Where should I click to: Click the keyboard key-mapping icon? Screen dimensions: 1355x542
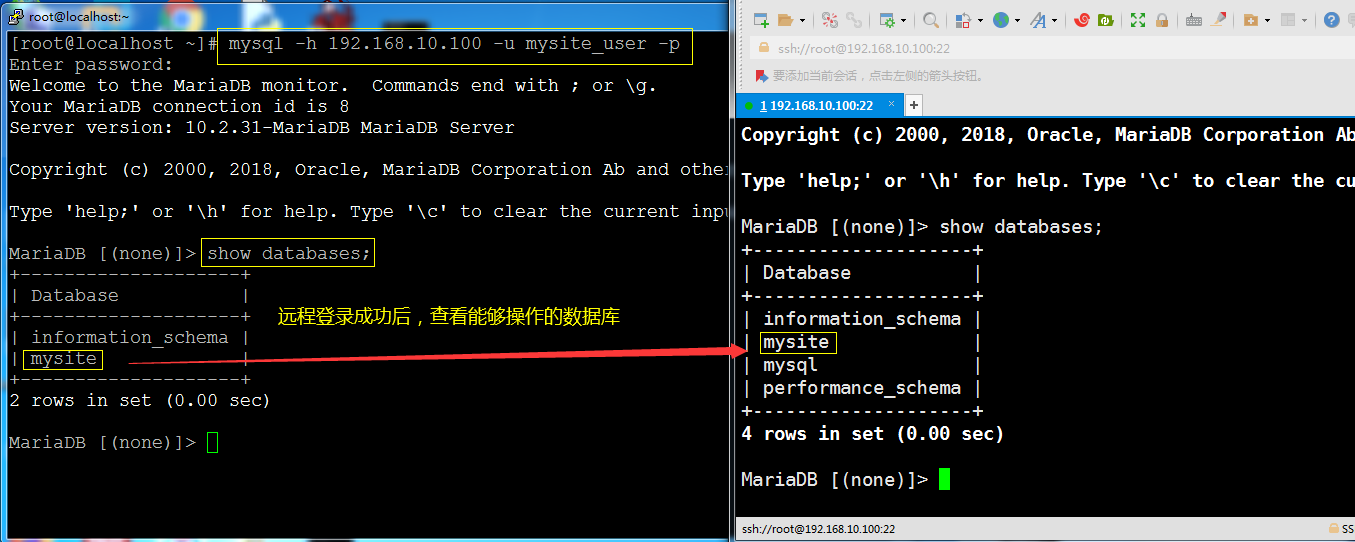click(x=1194, y=20)
